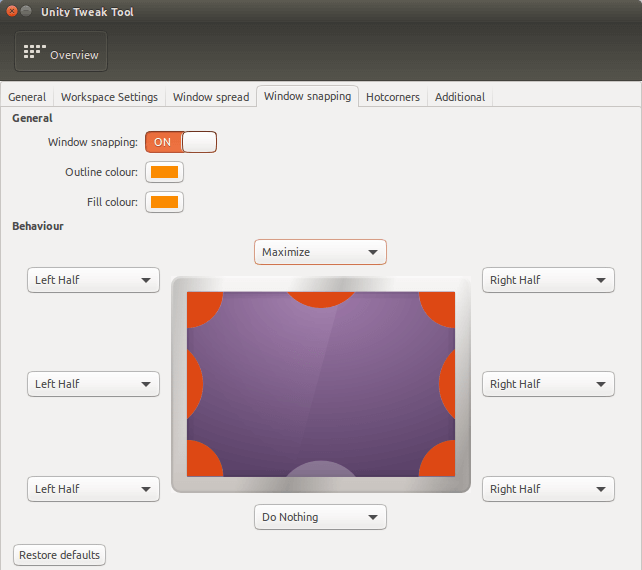Open the bottom-right corner Right Half dropdown
642x570 pixels.
(x=548, y=489)
